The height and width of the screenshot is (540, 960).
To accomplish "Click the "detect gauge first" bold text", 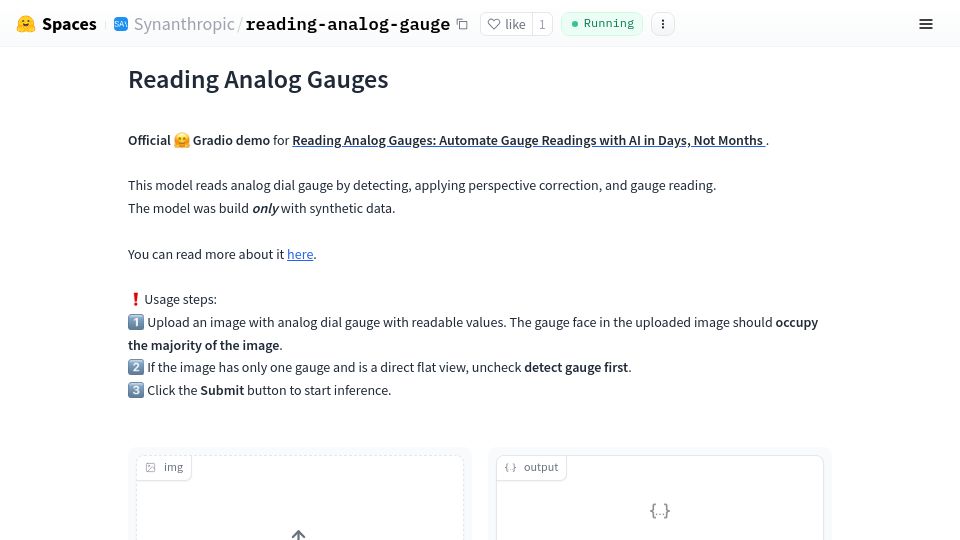I will [x=576, y=367].
